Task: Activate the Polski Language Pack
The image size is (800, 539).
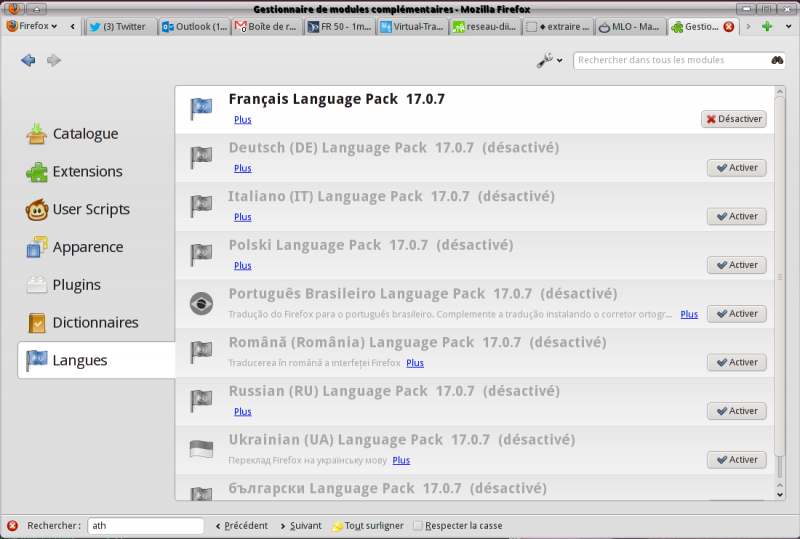Action: click(x=737, y=265)
